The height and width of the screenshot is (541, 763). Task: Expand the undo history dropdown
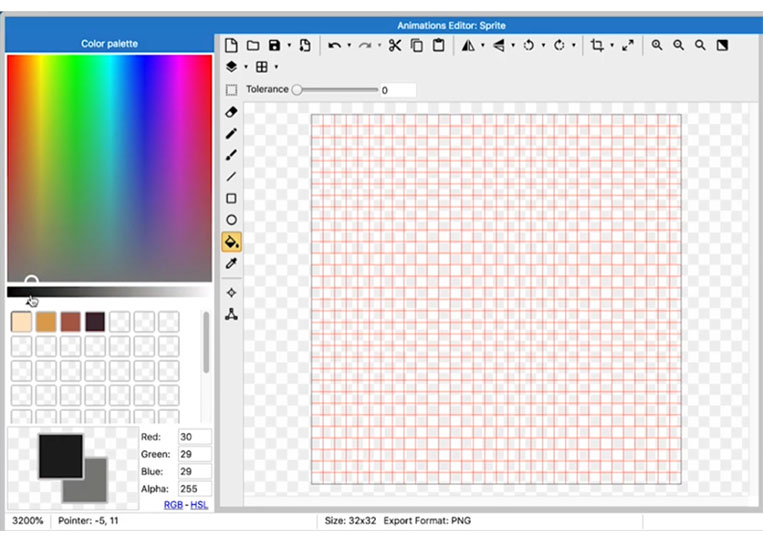[349, 46]
